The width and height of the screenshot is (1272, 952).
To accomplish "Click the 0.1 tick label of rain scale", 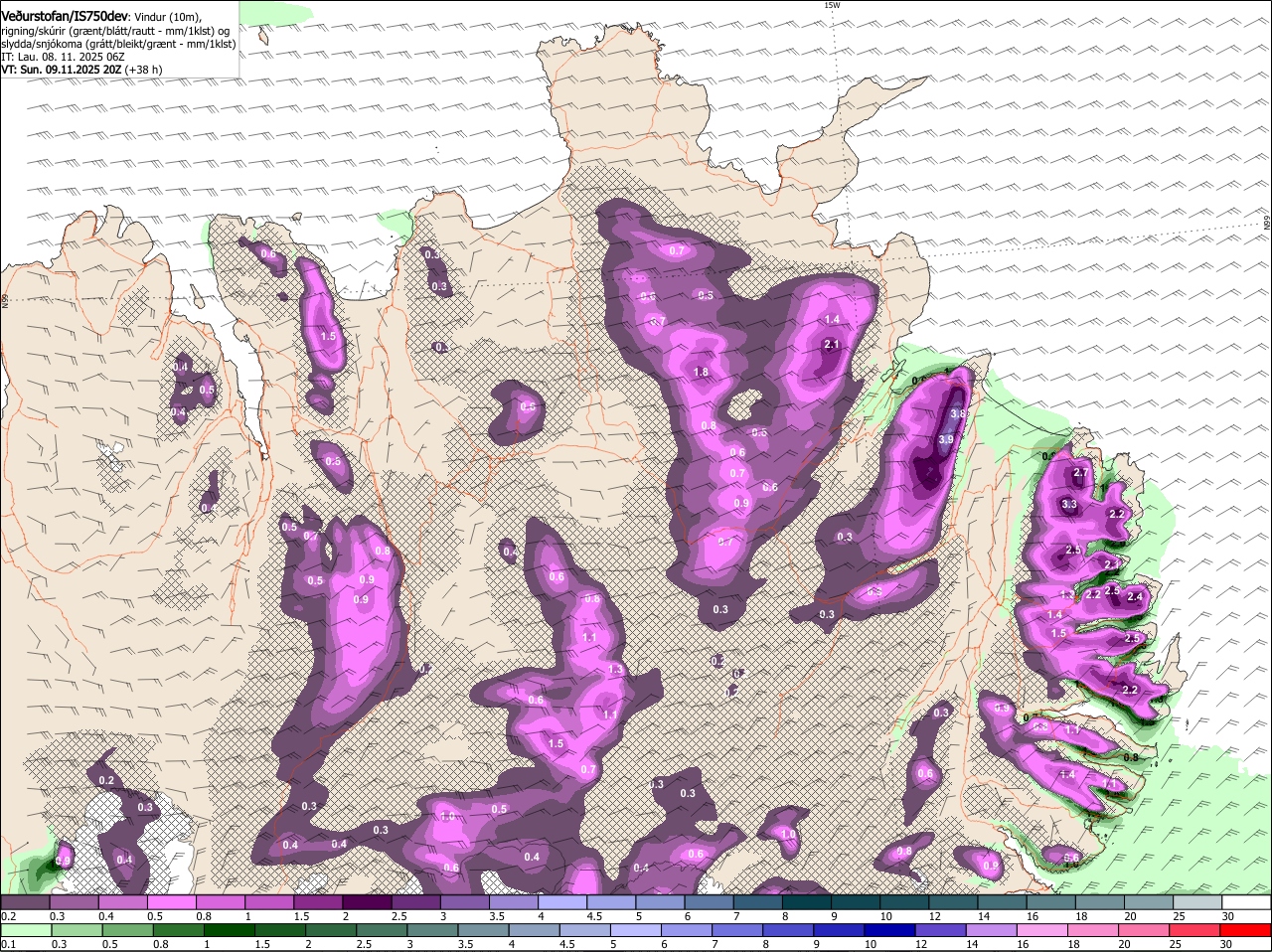I will (8, 944).
